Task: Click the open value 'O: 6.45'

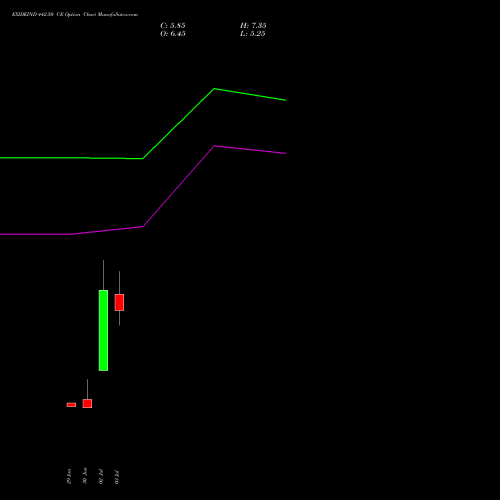Action: click(x=173, y=34)
